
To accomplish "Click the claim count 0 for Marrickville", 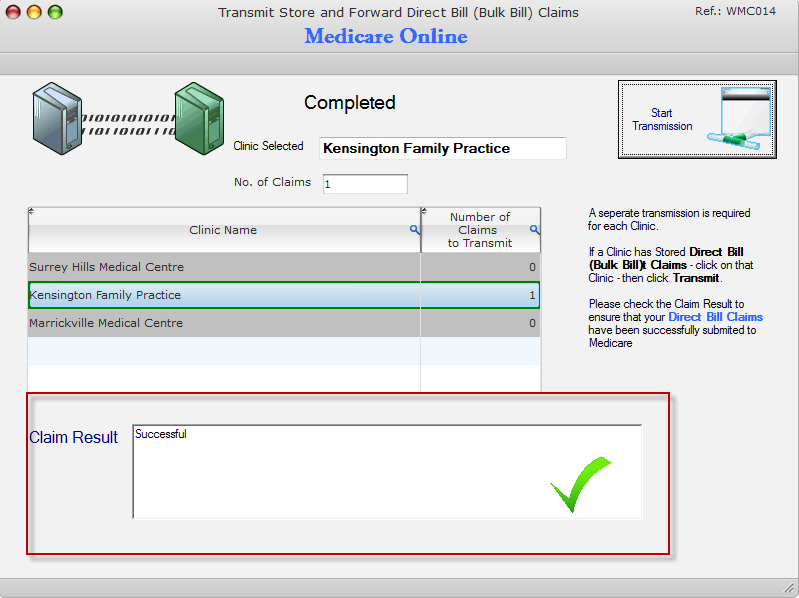I will point(532,323).
